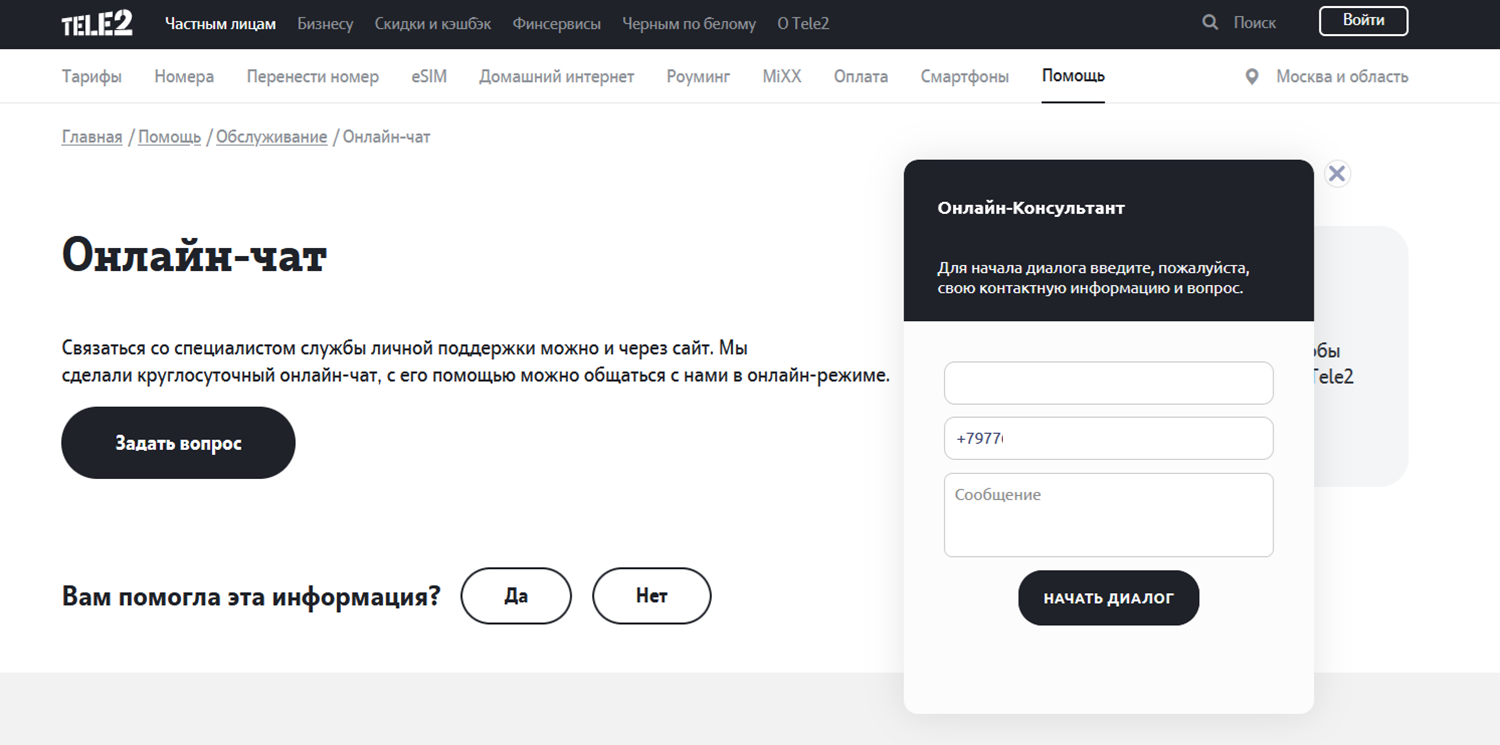Click the Поиск search label

coord(1255,23)
